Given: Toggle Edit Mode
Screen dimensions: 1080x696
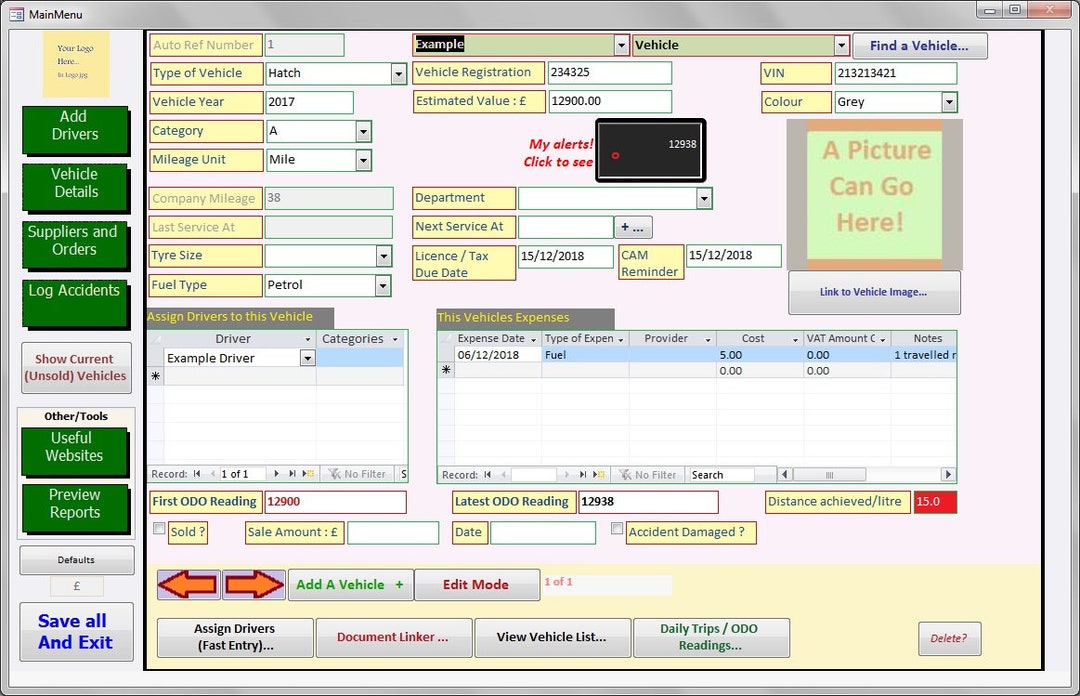Looking at the screenshot, I should point(477,584).
